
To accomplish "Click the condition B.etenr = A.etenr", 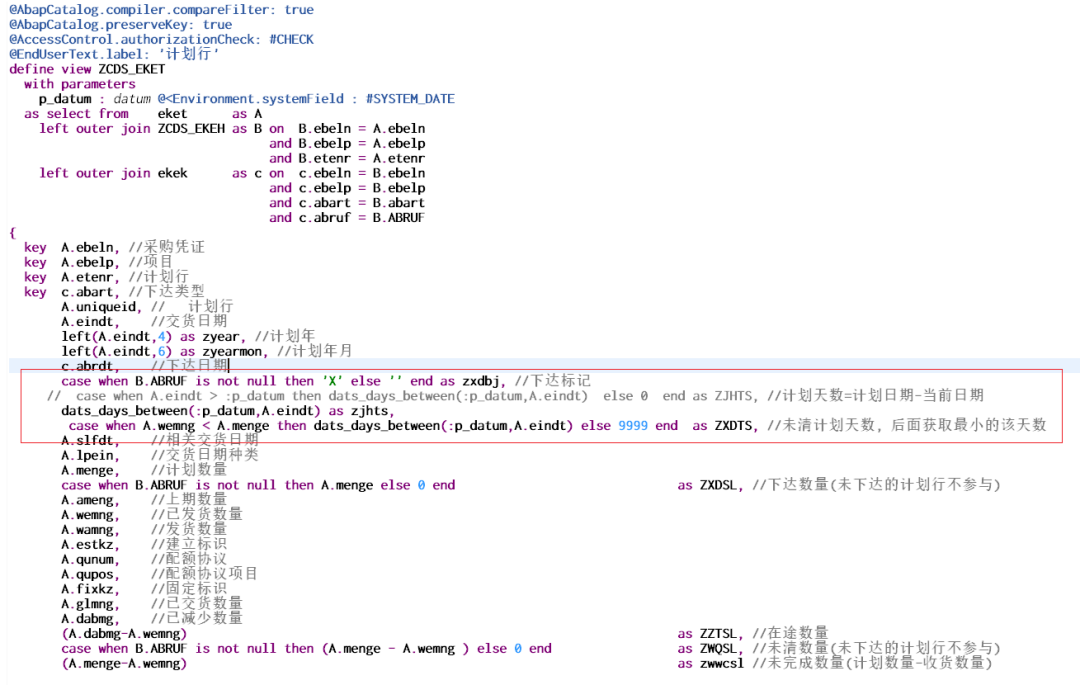I will point(362,158).
